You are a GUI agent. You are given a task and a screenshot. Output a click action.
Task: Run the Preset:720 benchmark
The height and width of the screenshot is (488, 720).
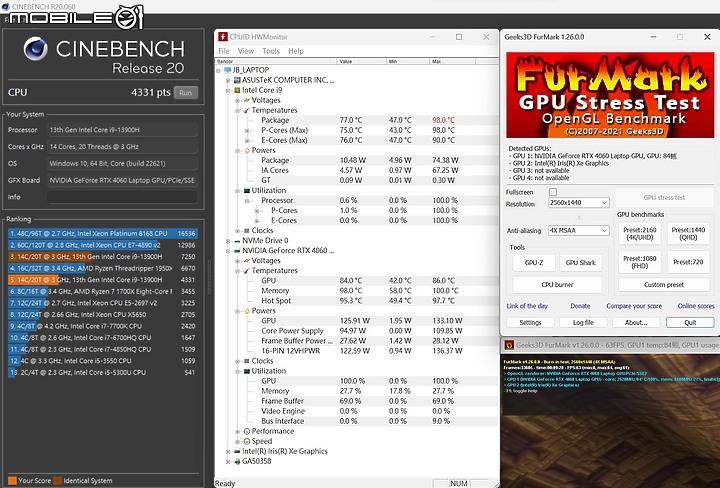pyautogui.click(x=688, y=262)
